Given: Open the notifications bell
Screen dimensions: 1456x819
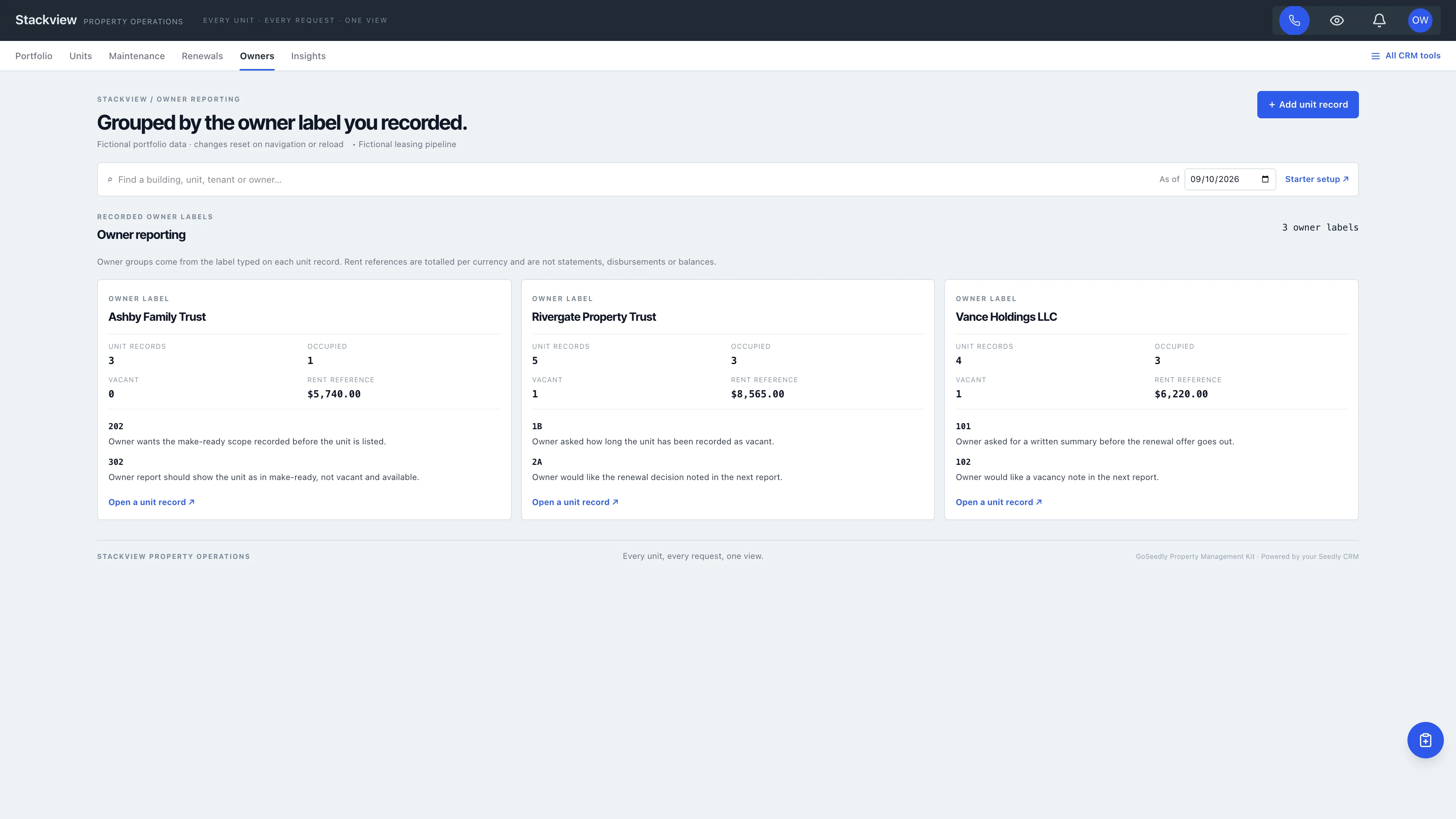Looking at the screenshot, I should tap(1379, 20).
